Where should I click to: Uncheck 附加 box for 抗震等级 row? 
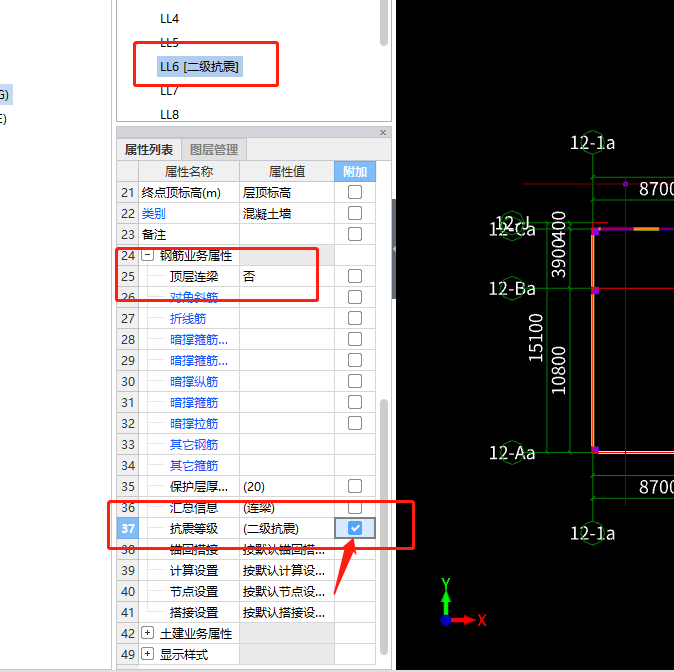[355, 528]
